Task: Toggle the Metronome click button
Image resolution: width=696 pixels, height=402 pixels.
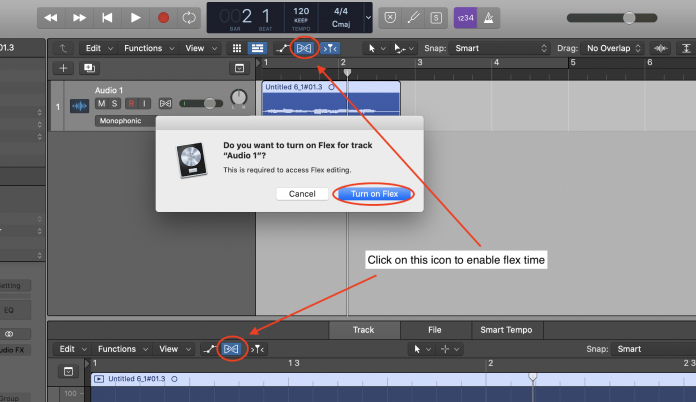Action: pyautogui.click(x=488, y=18)
